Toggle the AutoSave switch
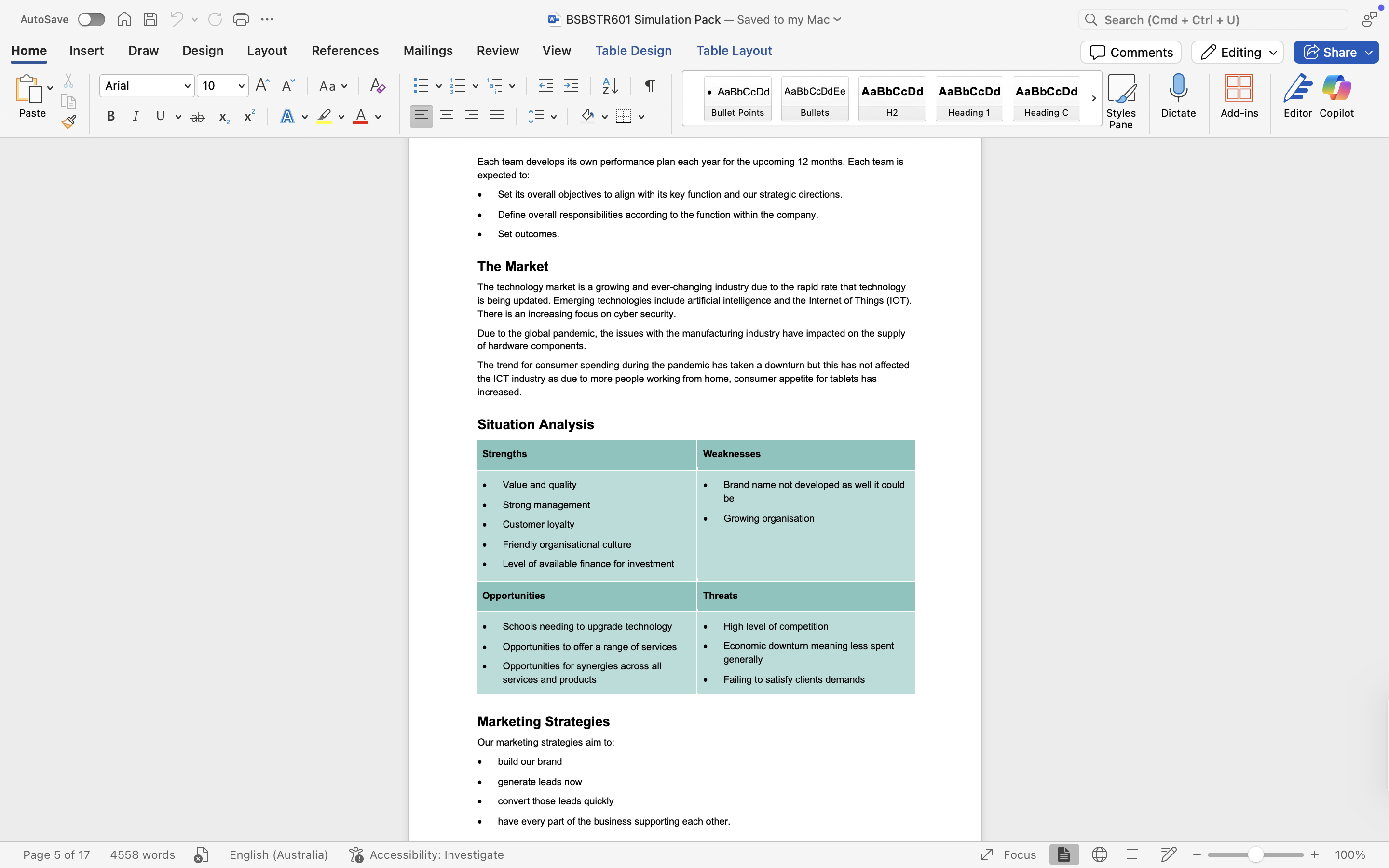 [x=91, y=19]
